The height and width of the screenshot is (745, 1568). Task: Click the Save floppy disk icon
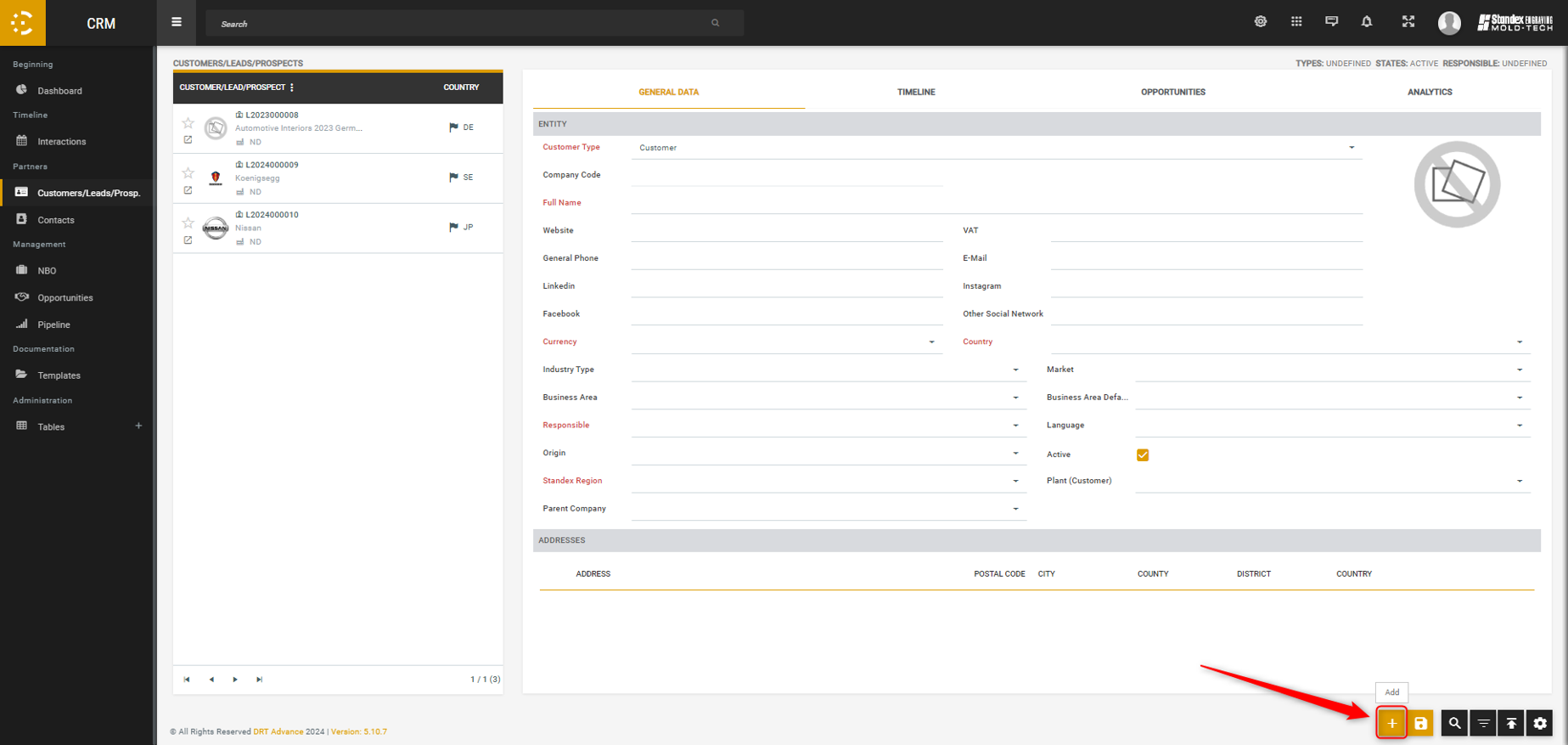[x=1420, y=723]
